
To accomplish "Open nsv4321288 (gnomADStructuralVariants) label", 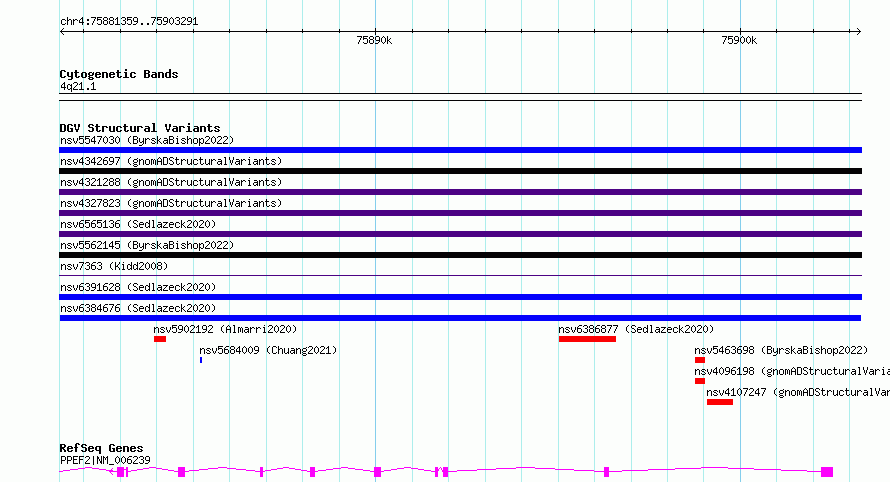I will coord(171,182).
